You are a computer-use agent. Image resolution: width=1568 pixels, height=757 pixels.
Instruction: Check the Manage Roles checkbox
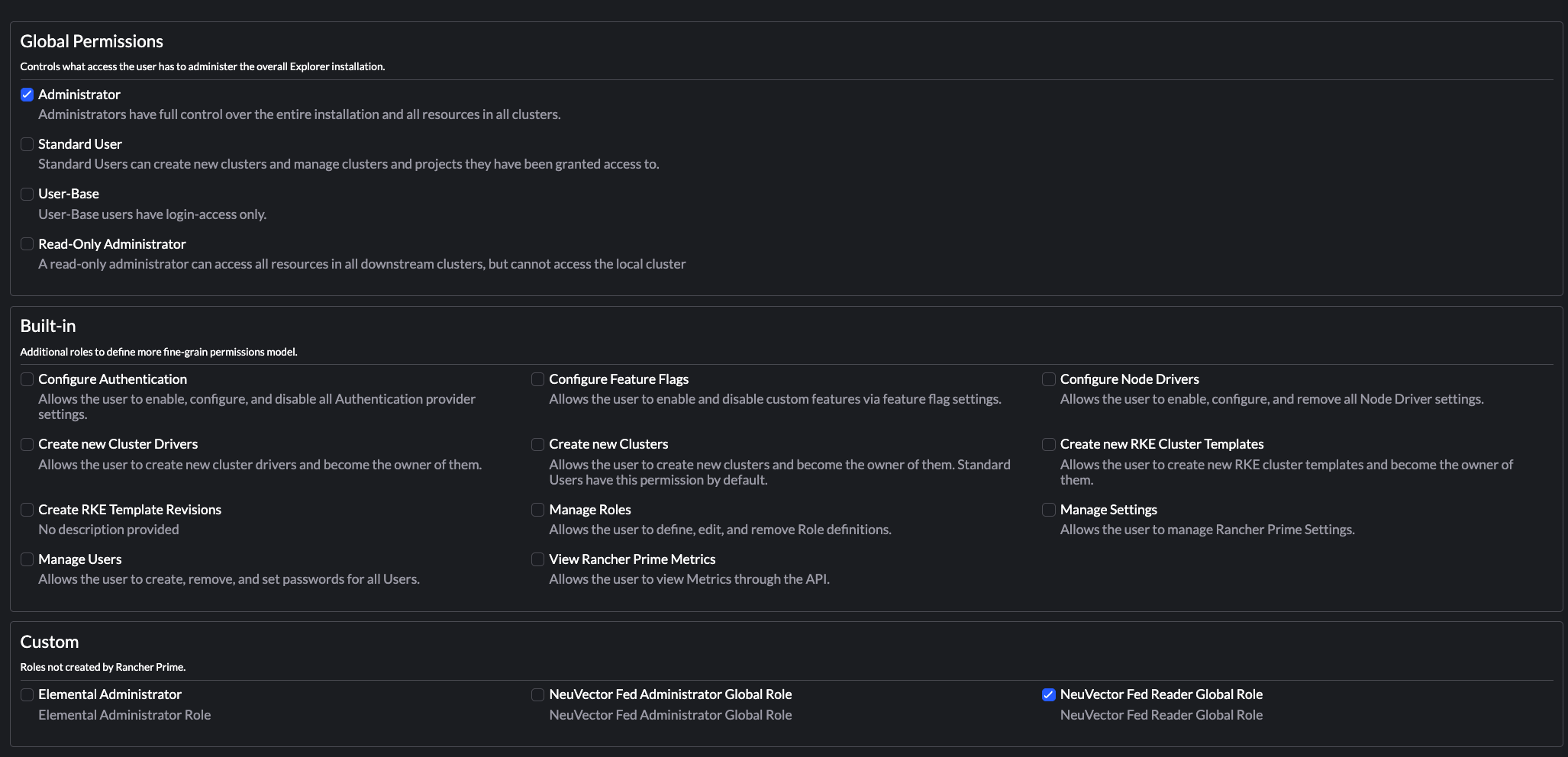point(537,510)
